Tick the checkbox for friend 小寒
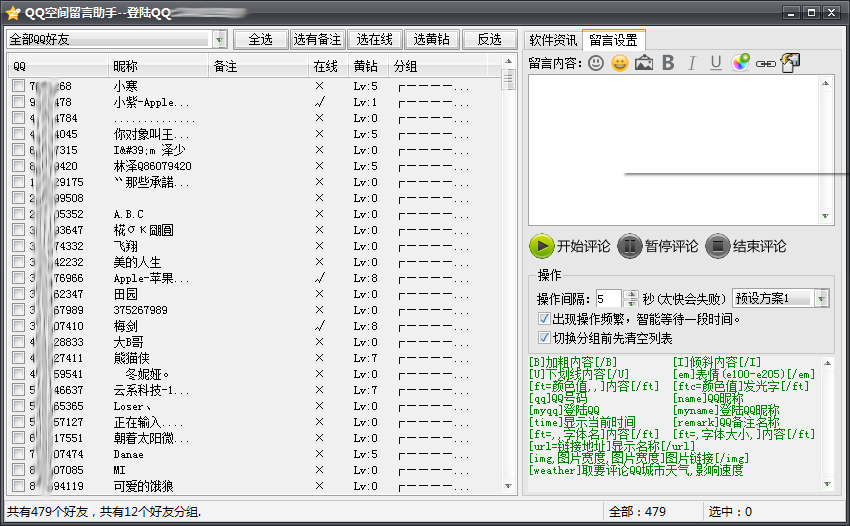The image size is (850, 526). pos(18,86)
